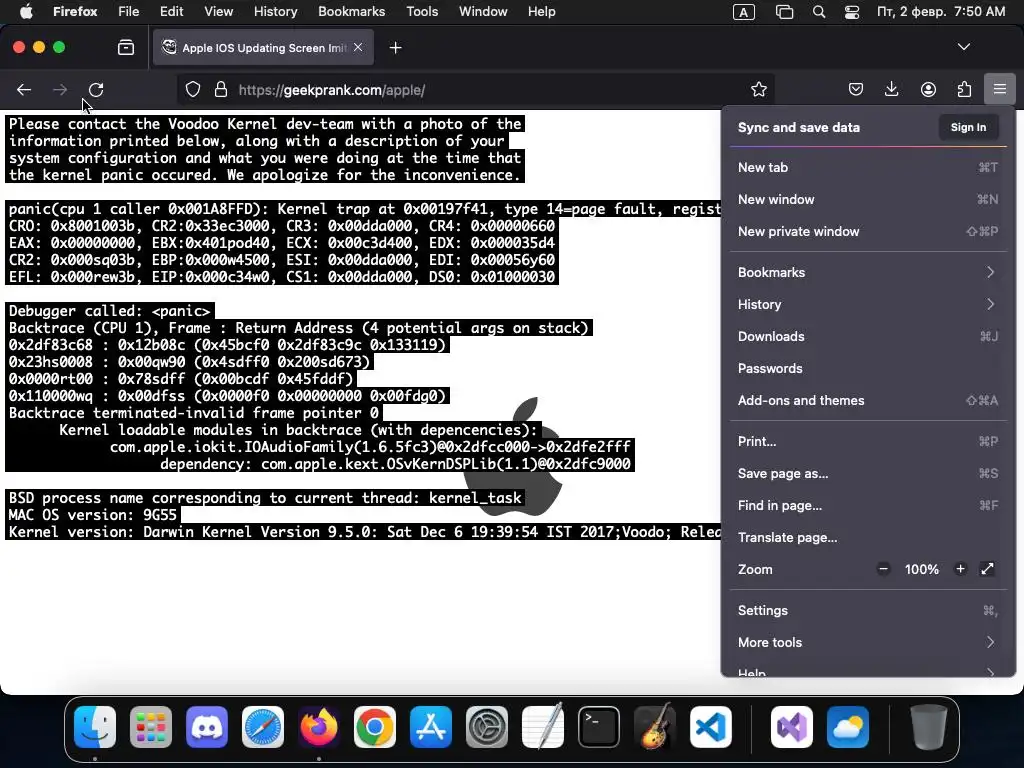The width and height of the screenshot is (1024, 768).
Task: Expand the More tools submenu
Action: (868, 643)
